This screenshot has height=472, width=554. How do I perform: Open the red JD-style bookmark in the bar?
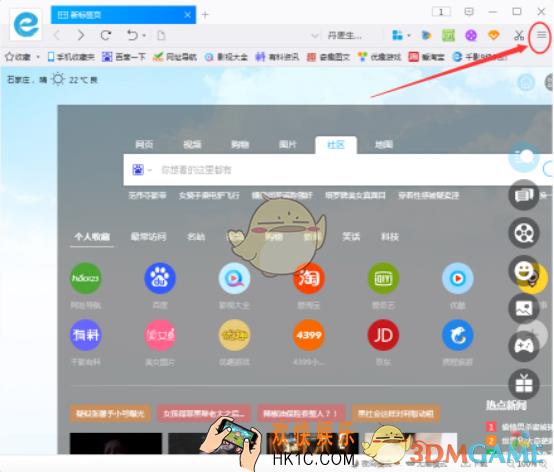pos(426,57)
